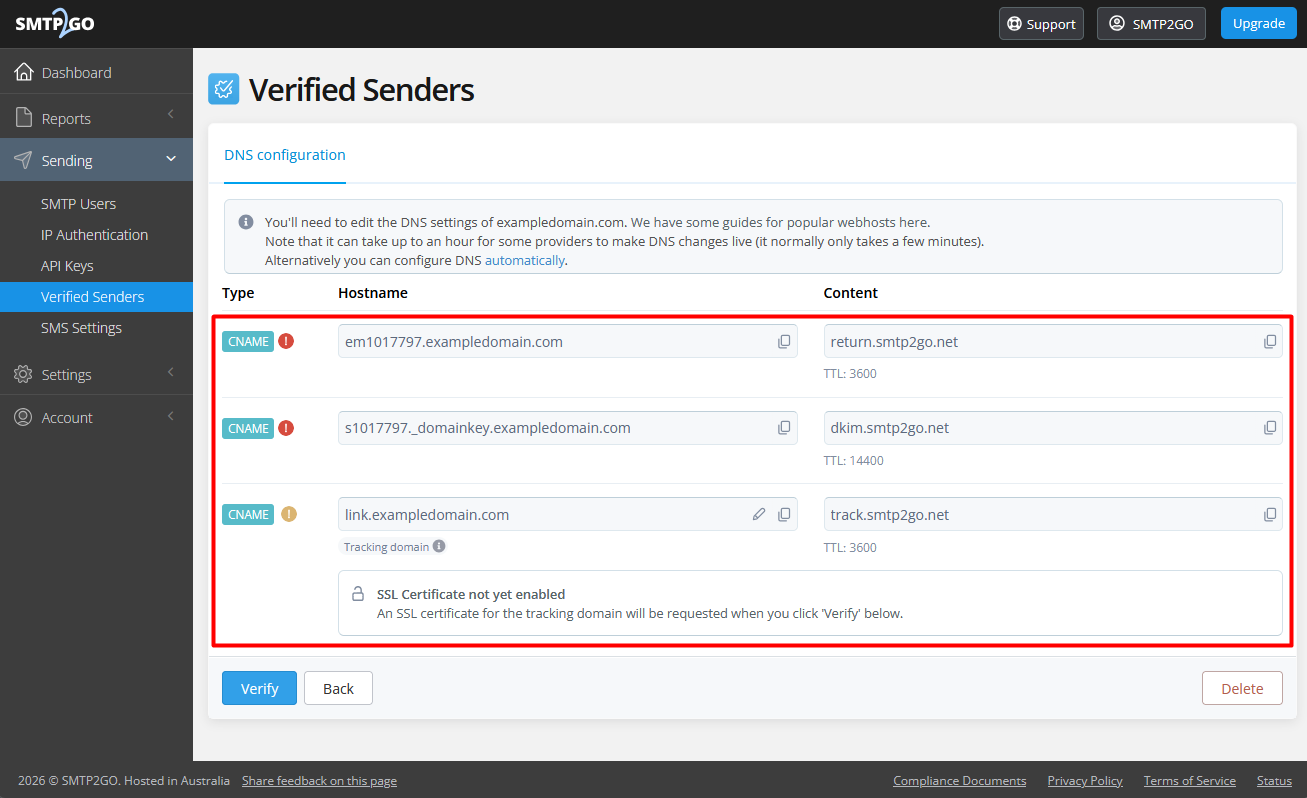The image size is (1307, 798).
Task: Click the Dashboard home icon
Action: click(x=24, y=72)
